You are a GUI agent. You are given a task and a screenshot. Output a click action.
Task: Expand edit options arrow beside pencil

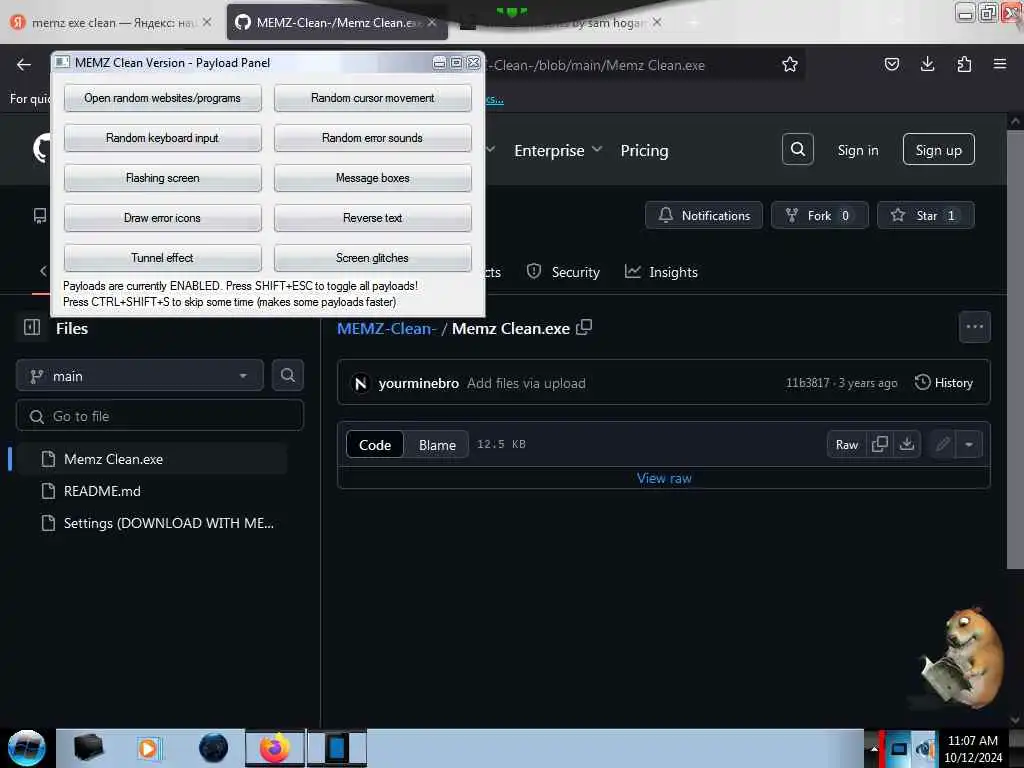tap(969, 444)
